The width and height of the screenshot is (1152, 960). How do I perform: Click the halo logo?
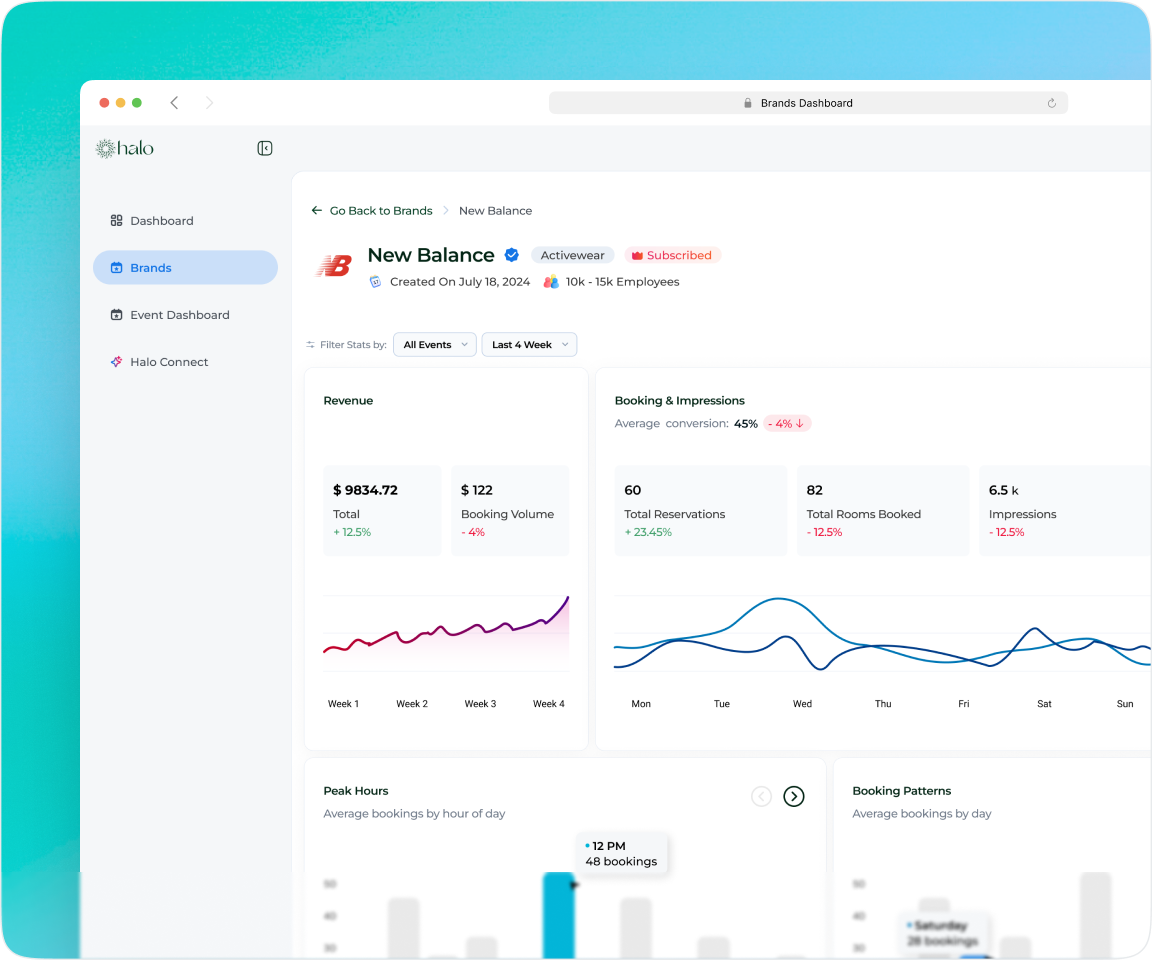point(125,148)
